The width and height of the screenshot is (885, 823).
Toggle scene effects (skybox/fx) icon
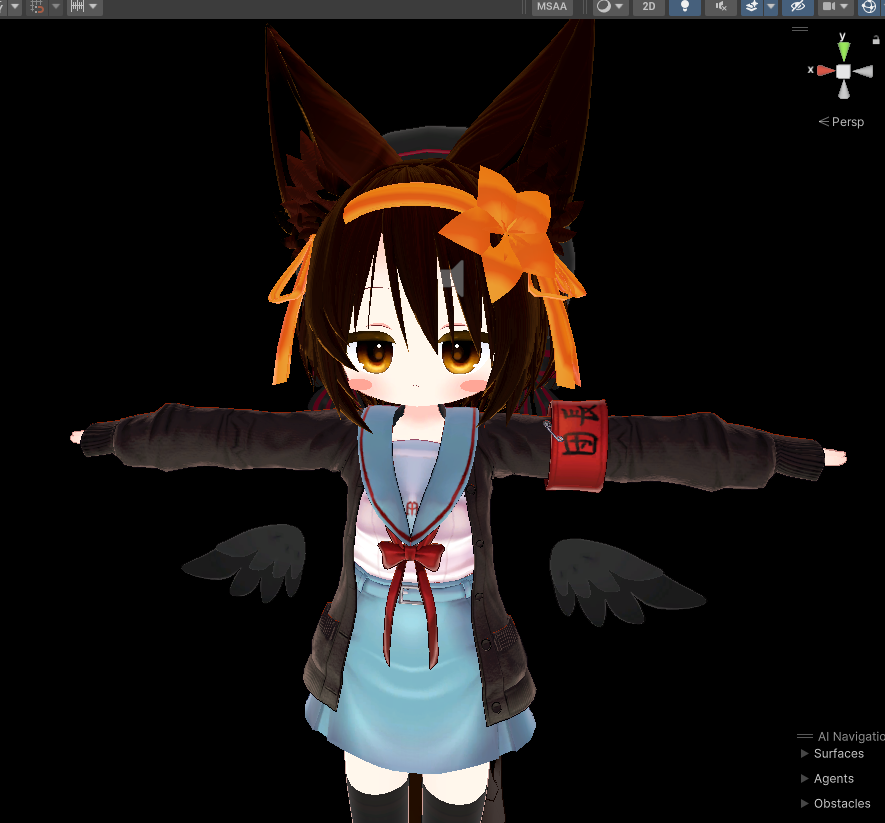pos(751,7)
